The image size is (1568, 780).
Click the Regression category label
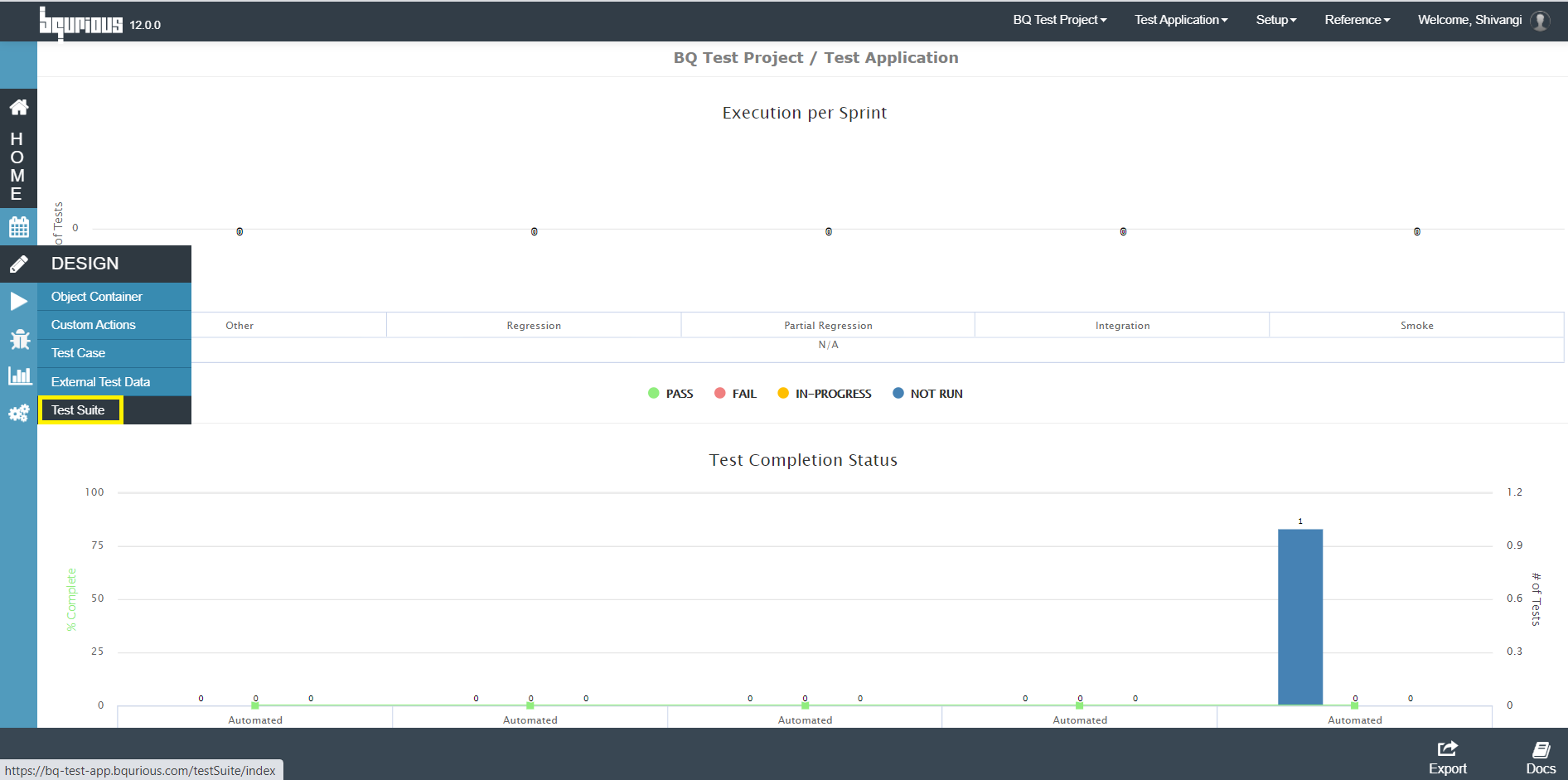(534, 326)
